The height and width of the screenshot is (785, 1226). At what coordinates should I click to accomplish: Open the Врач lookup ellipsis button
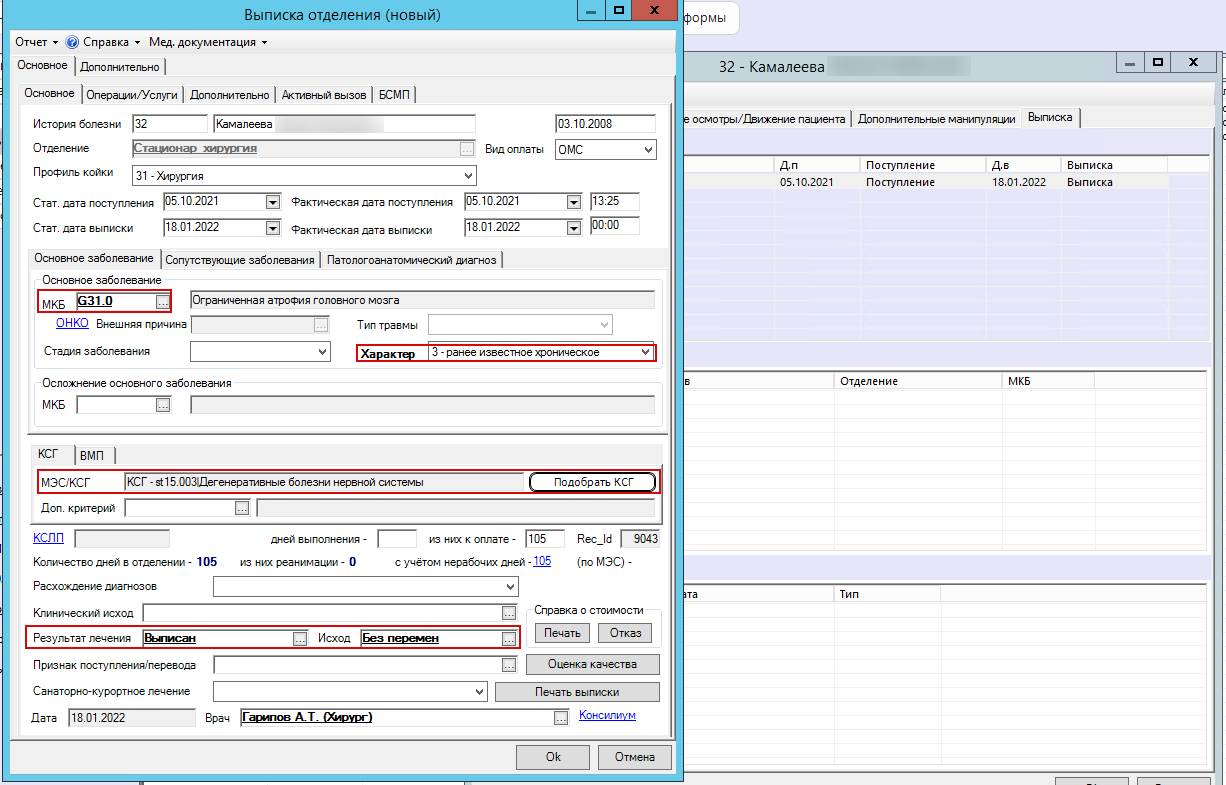[x=561, y=717]
